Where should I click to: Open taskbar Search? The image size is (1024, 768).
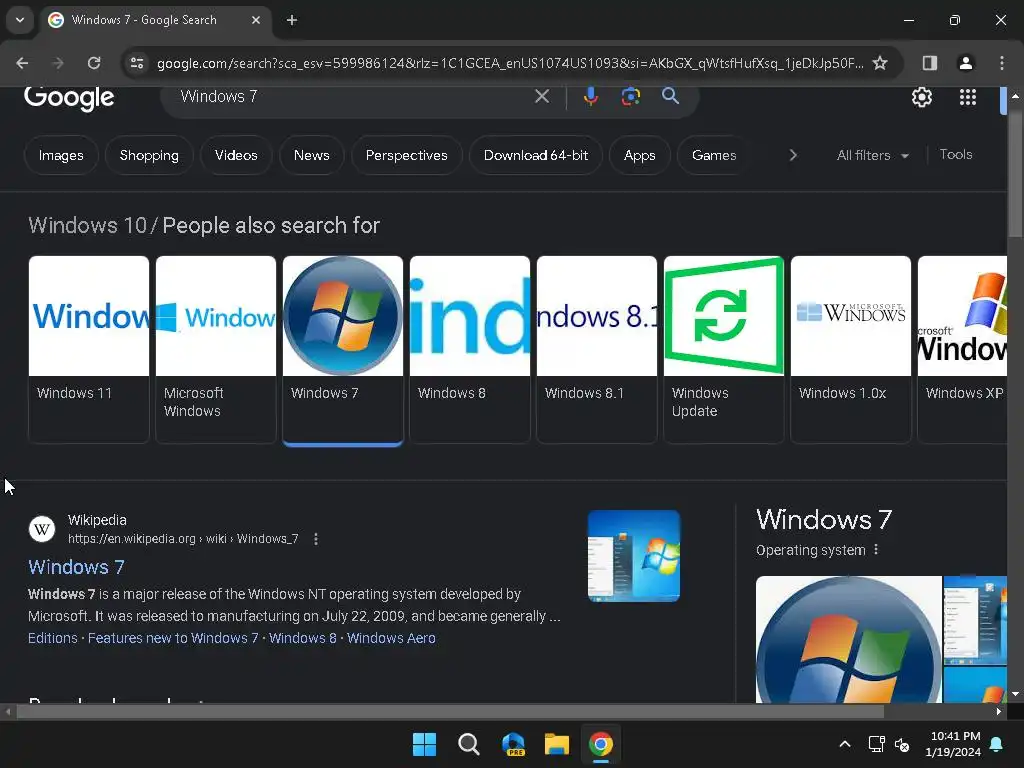point(468,744)
